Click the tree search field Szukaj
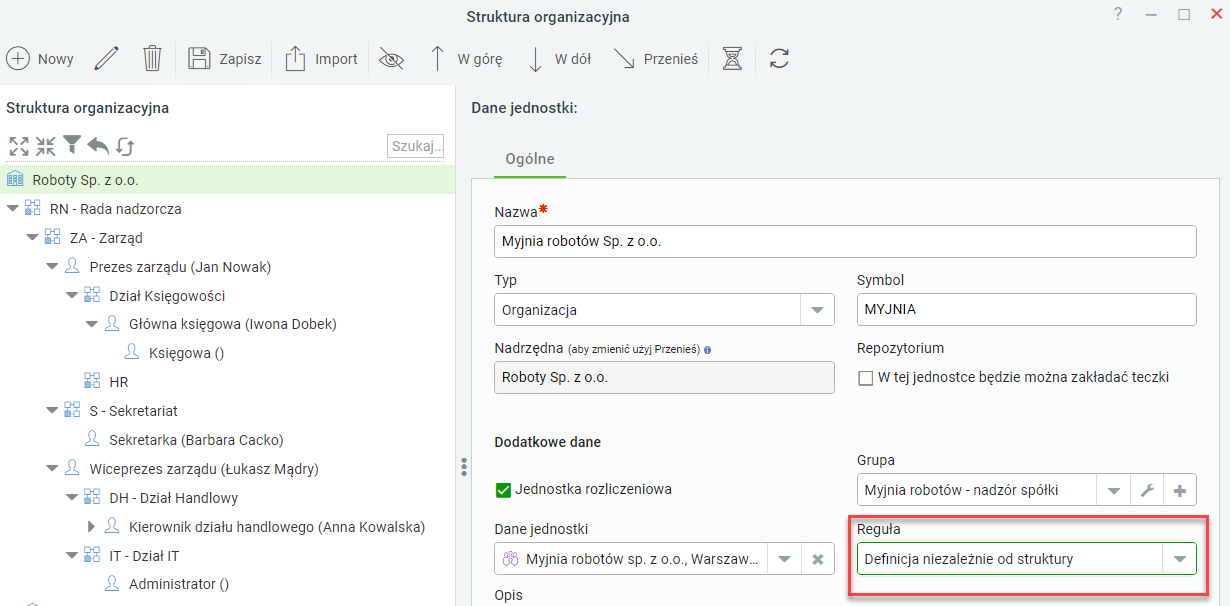This screenshot has height=606, width=1230. click(415, 146)
